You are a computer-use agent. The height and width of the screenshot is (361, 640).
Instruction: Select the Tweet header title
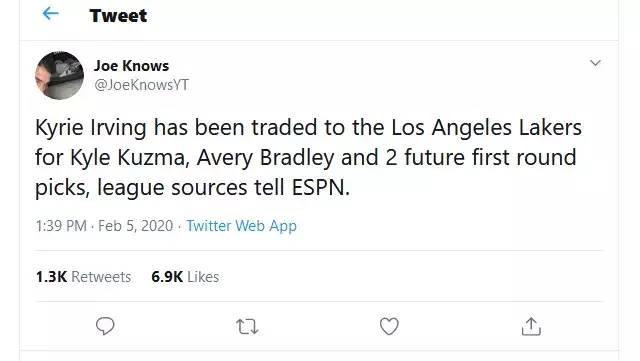tap(118, 16)
